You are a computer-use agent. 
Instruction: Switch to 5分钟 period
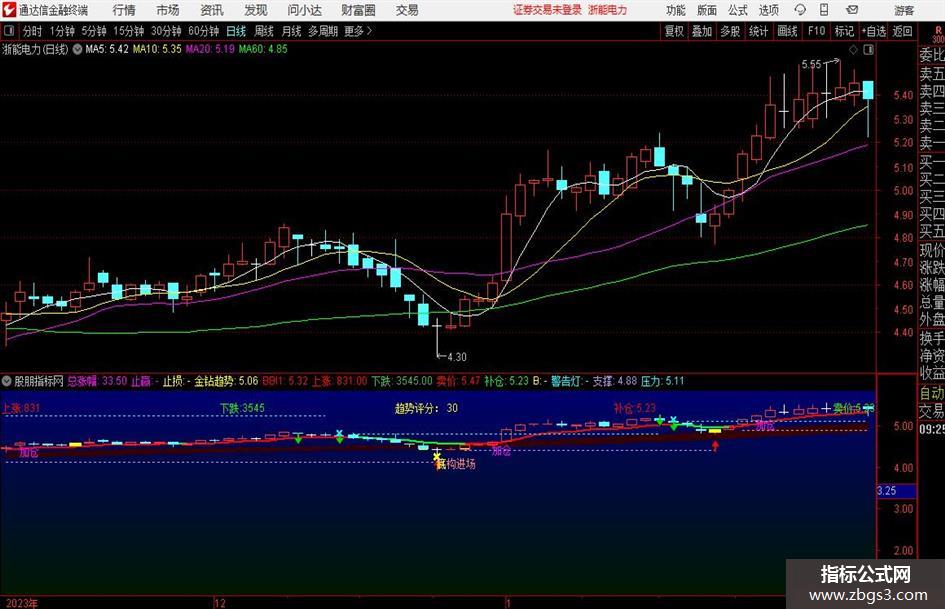pos(93,31)
